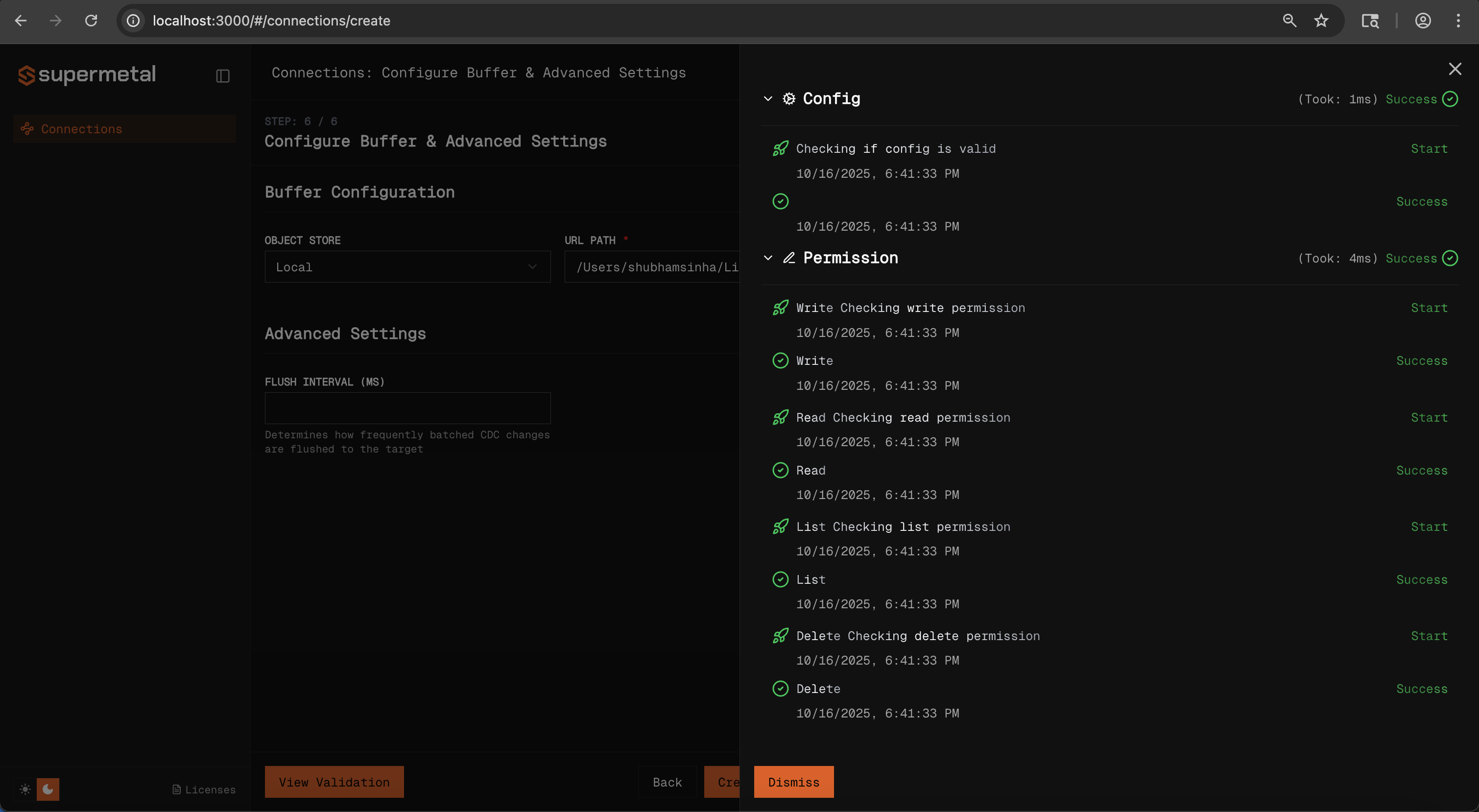Open the Object Store dropdown showing Local
This screenshot has height=812, width=1479.
[x=407, y=266]
